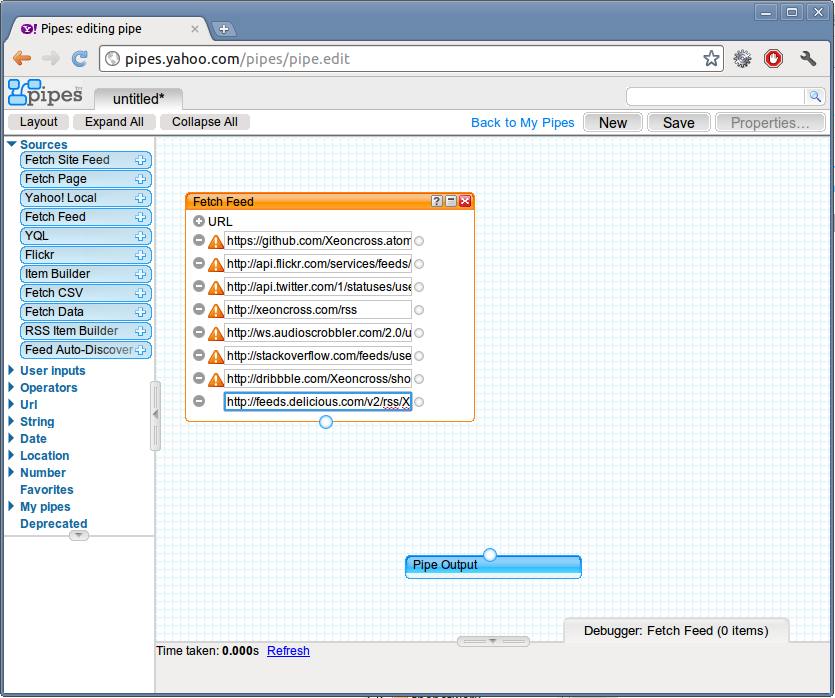Remove the github.com URL row
This screenshot has height=698, width=835.
pos(199,240)
